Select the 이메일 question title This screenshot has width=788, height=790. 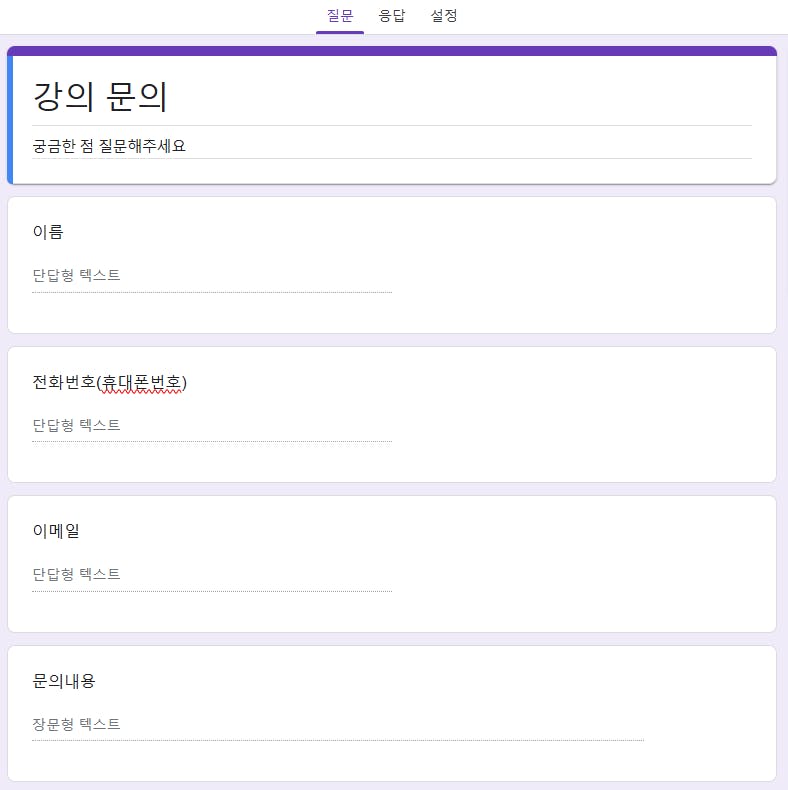[x=56, y=531]
